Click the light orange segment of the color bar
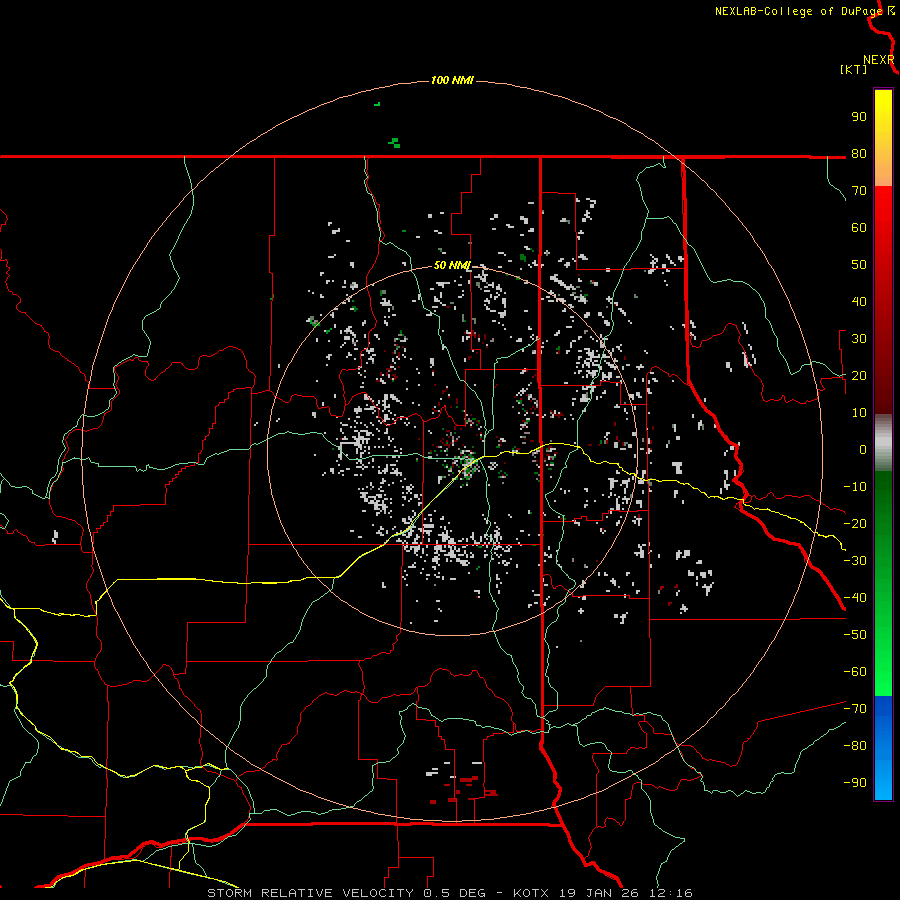This screenshot has height=900, width=900. (883, 168)
